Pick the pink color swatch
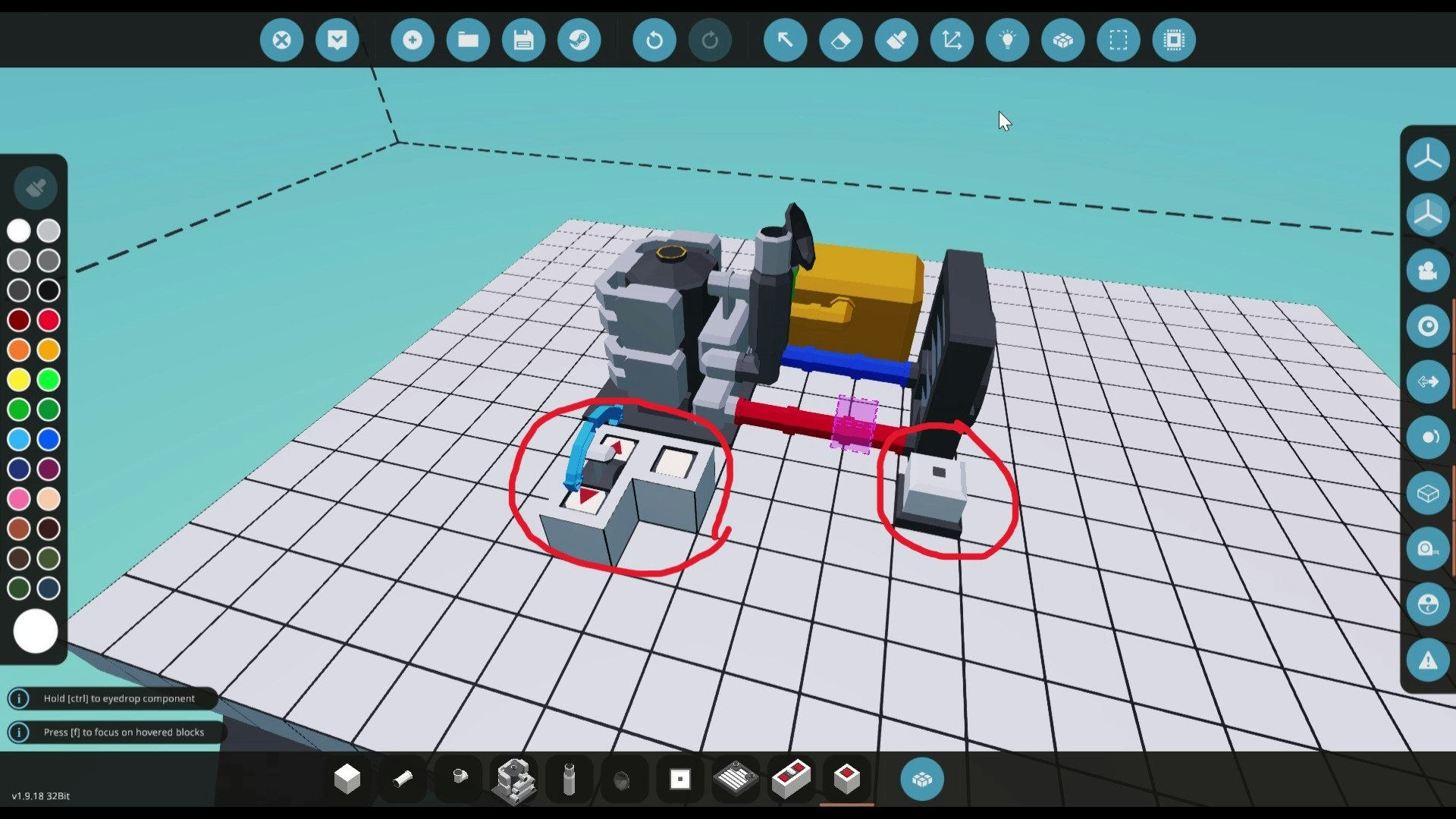The width and height of the screenshot is (1456, 819). (19, 499)
